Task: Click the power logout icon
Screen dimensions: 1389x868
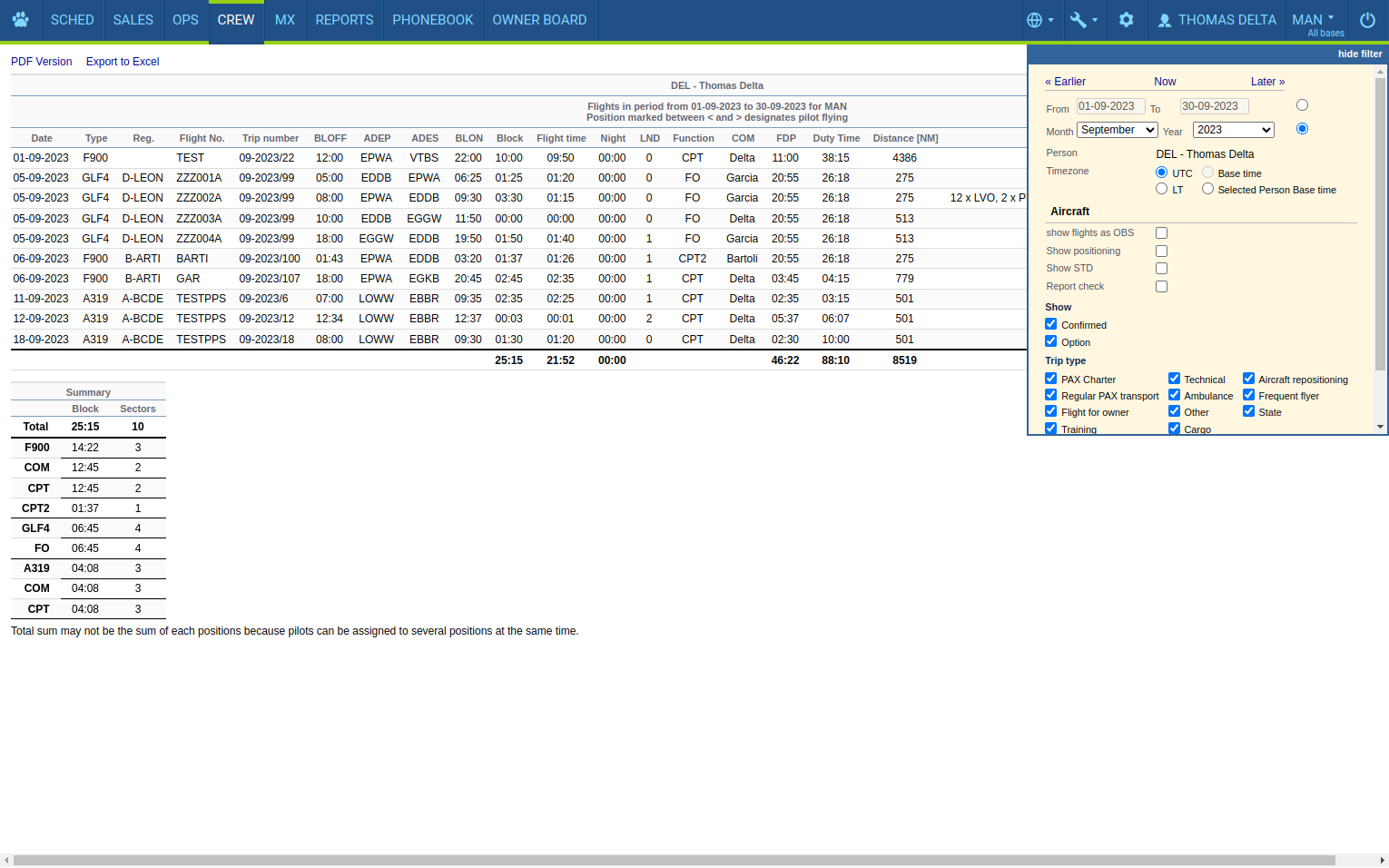Action: click(x=1367, y=20)
